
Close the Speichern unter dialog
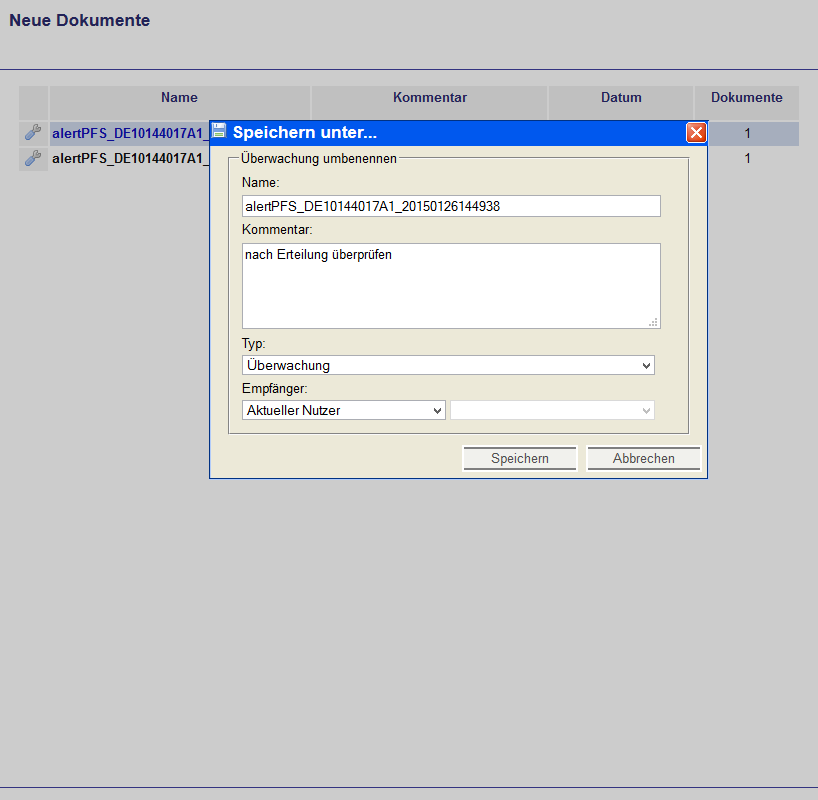click(696, 132)
